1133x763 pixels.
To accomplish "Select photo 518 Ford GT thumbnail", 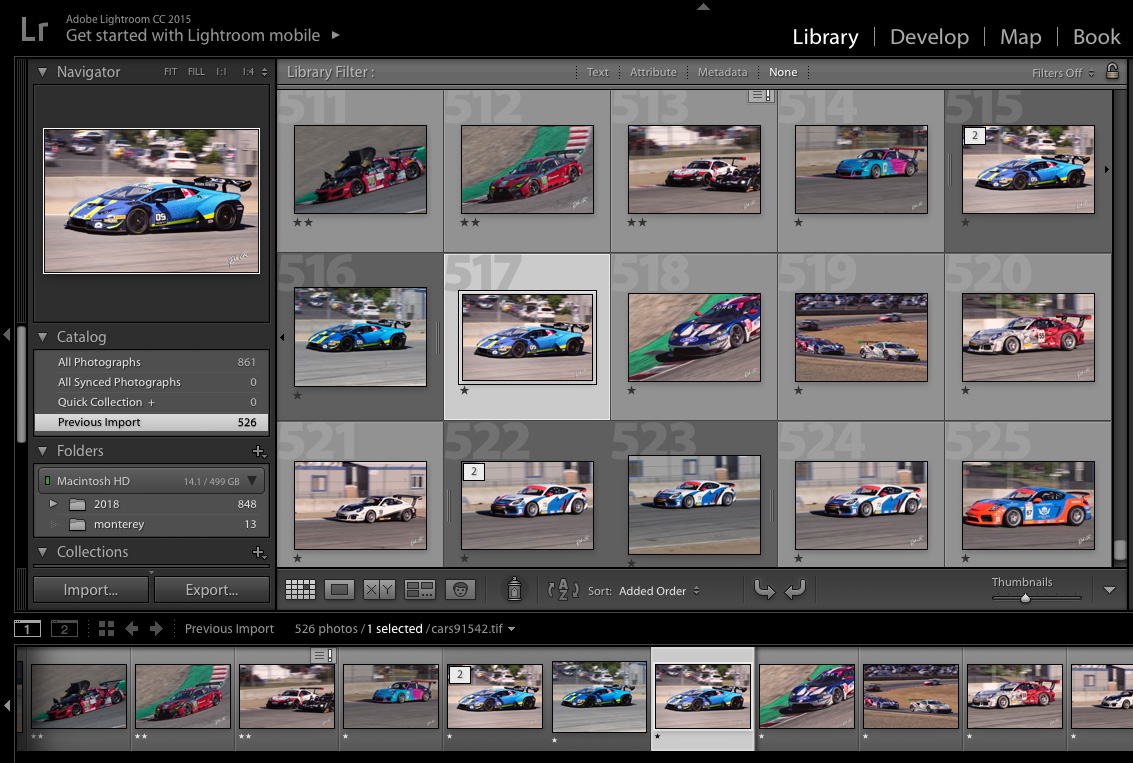I will click(x=694, y=337).
